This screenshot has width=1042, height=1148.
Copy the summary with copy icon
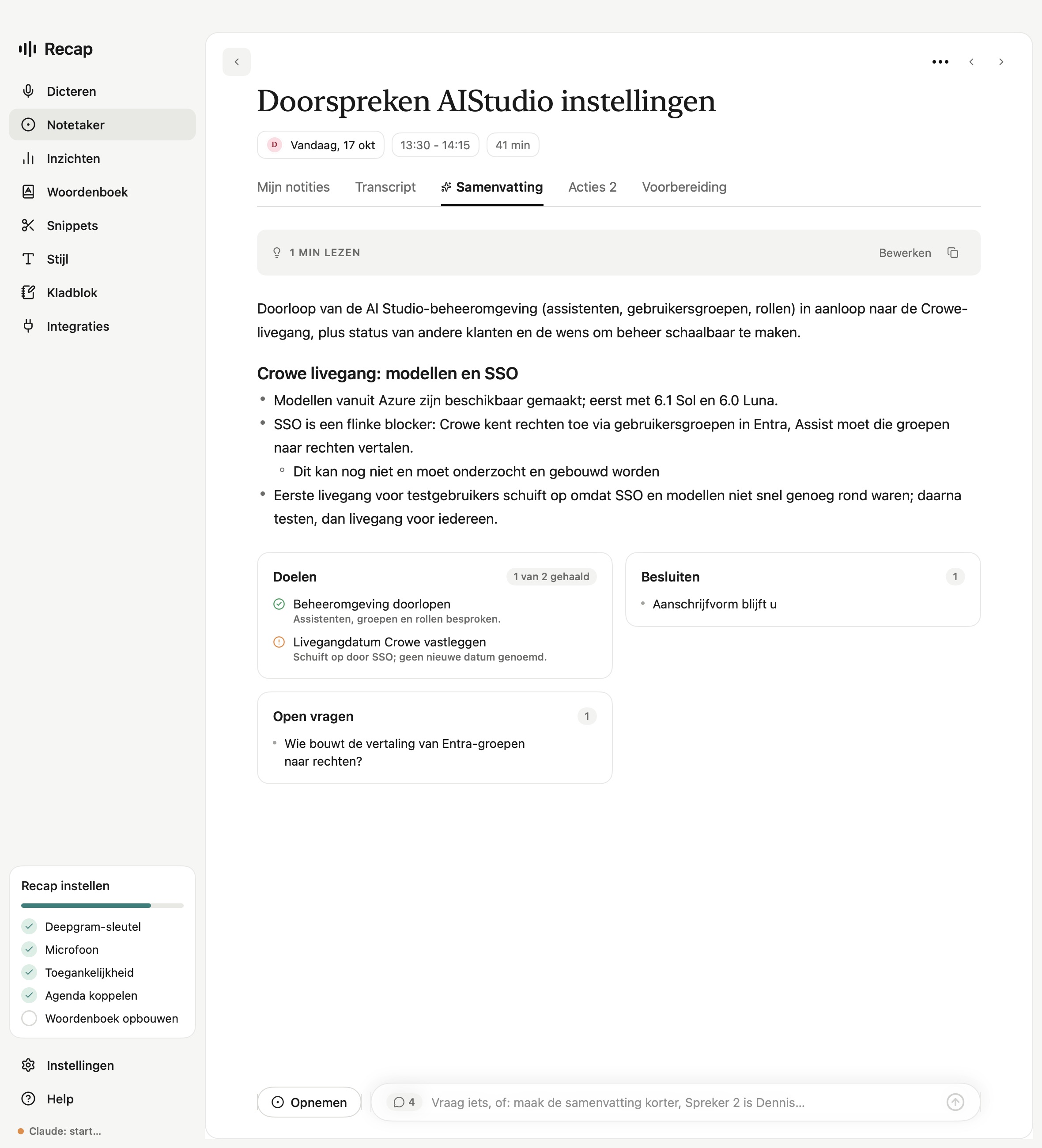953,253
